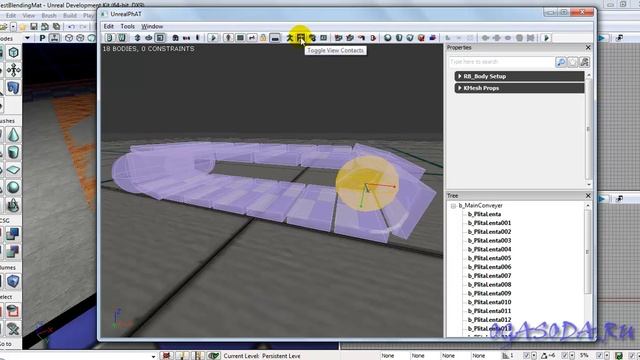Select b_PlitaLenta011 in Tree
Image resolution: width=640 pixels, height=360 pixels.
coord(489,311)
